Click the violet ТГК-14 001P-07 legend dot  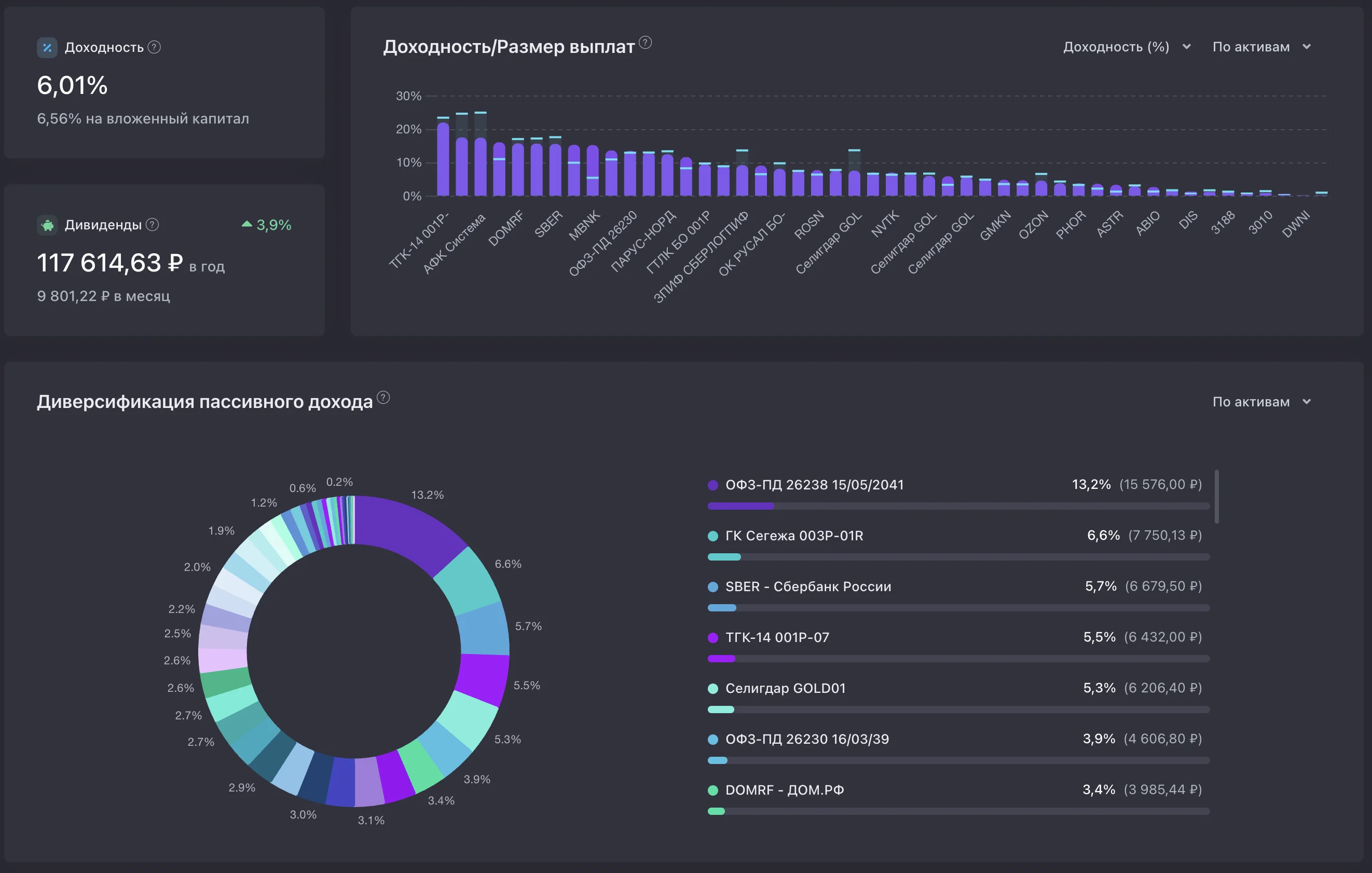click(713, 638)
